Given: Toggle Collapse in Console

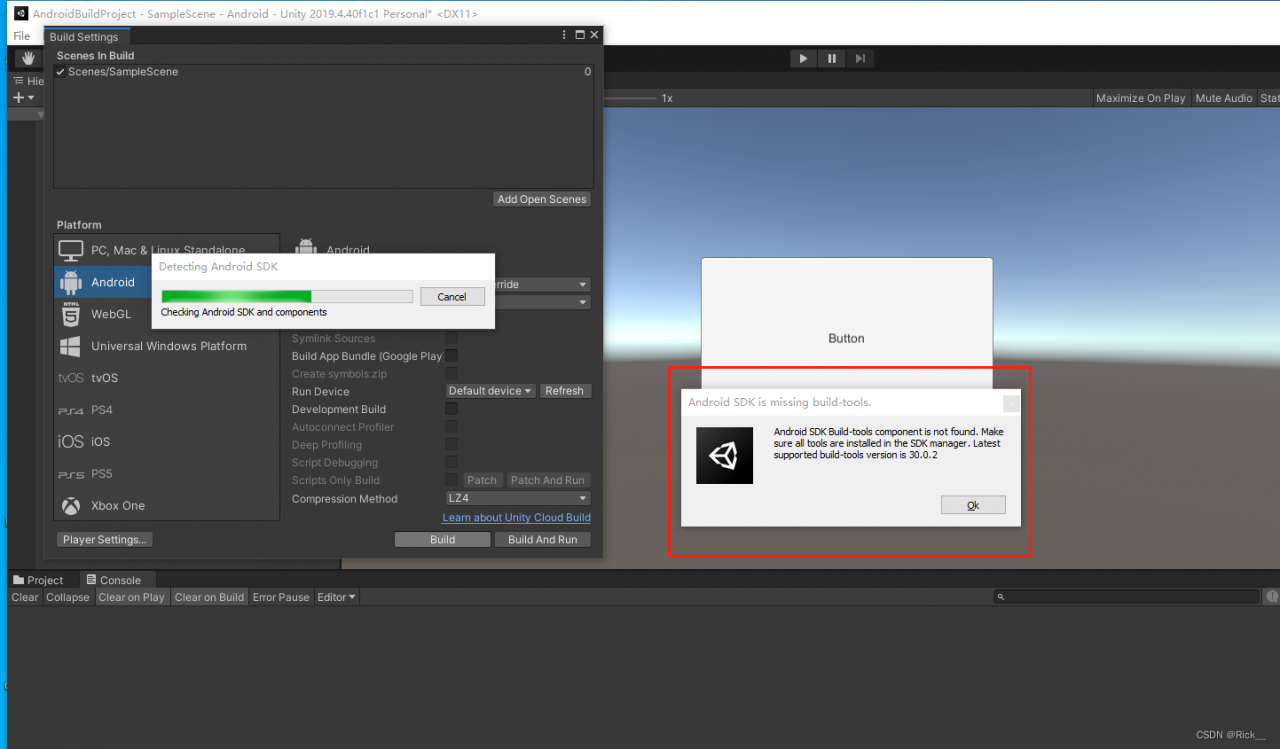Looking at the screenshot, I should click(x=68, y=597).
